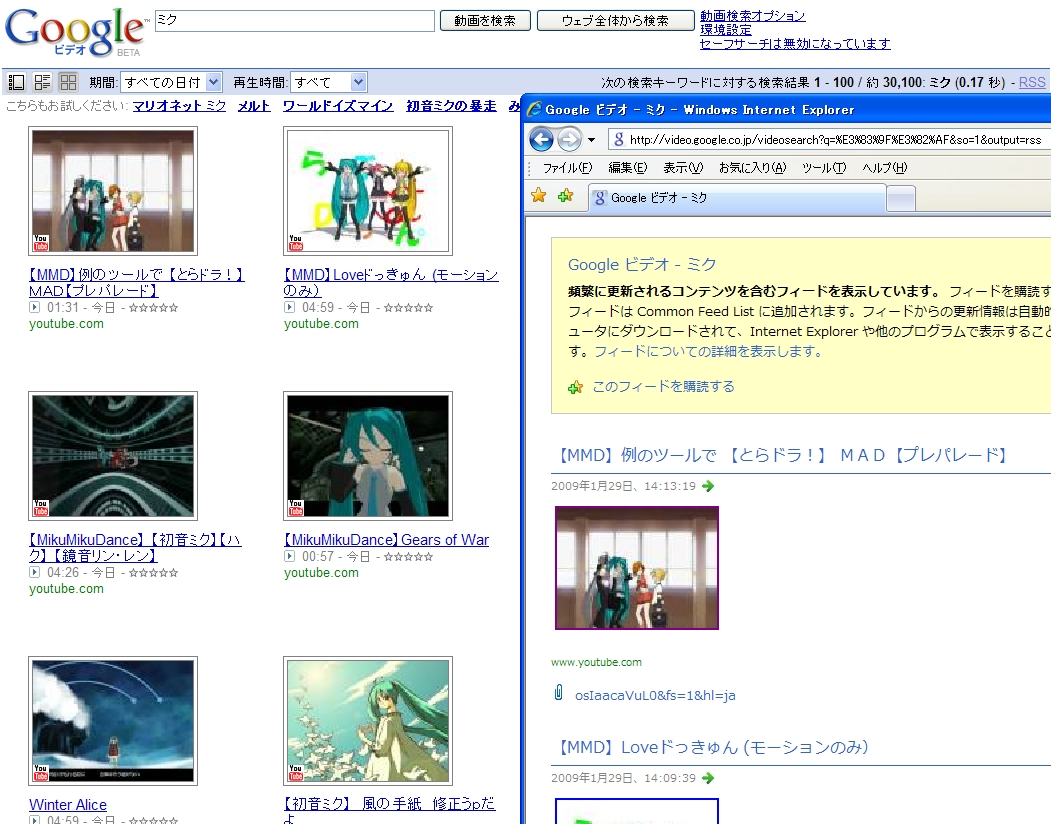Click the Google ビデオ logo

tap(76, 32)
